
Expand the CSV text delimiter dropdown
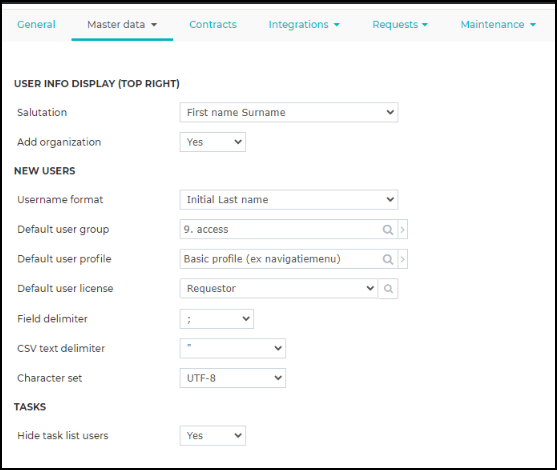(x=233, y=348)
